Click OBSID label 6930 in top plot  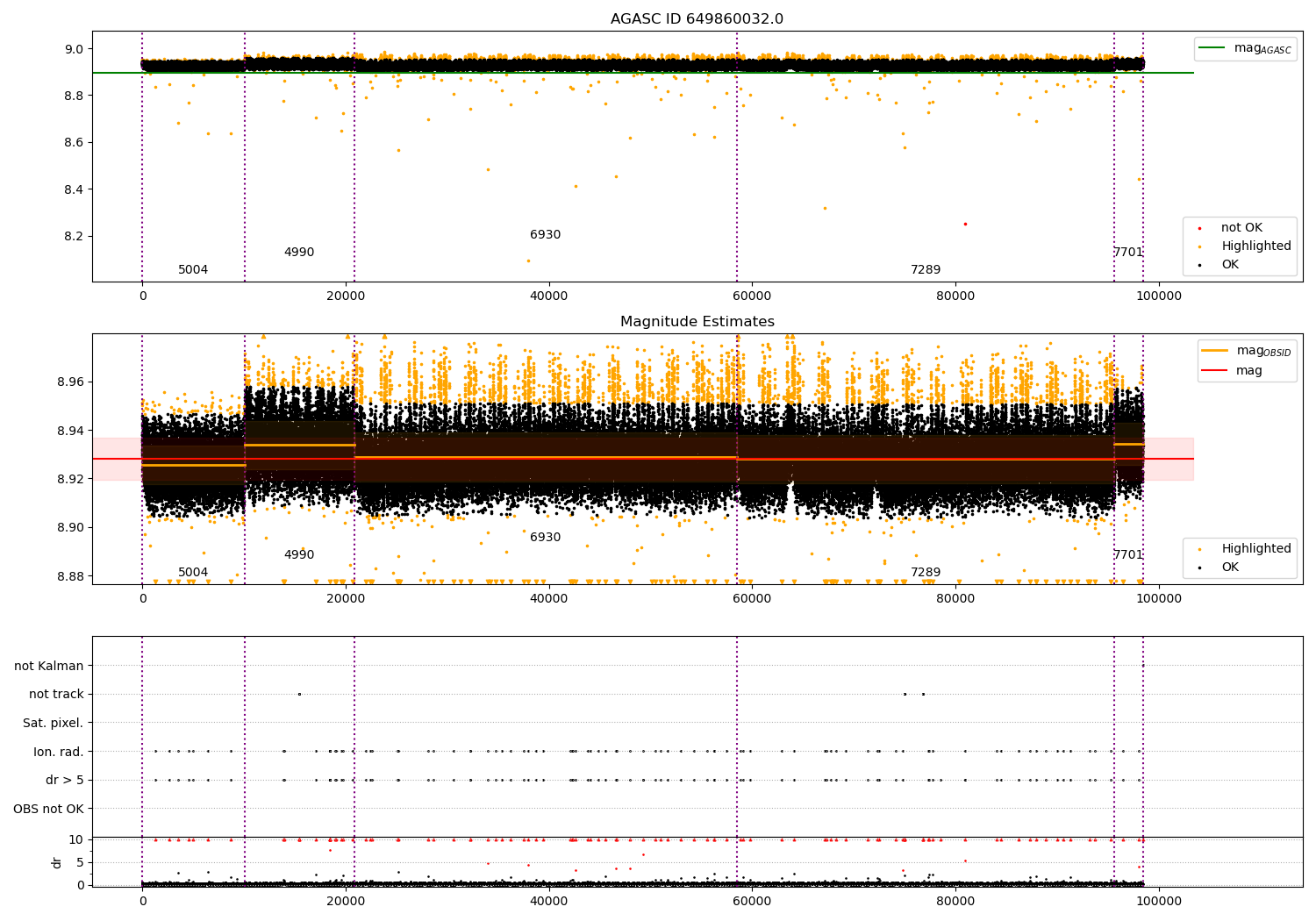545,235
